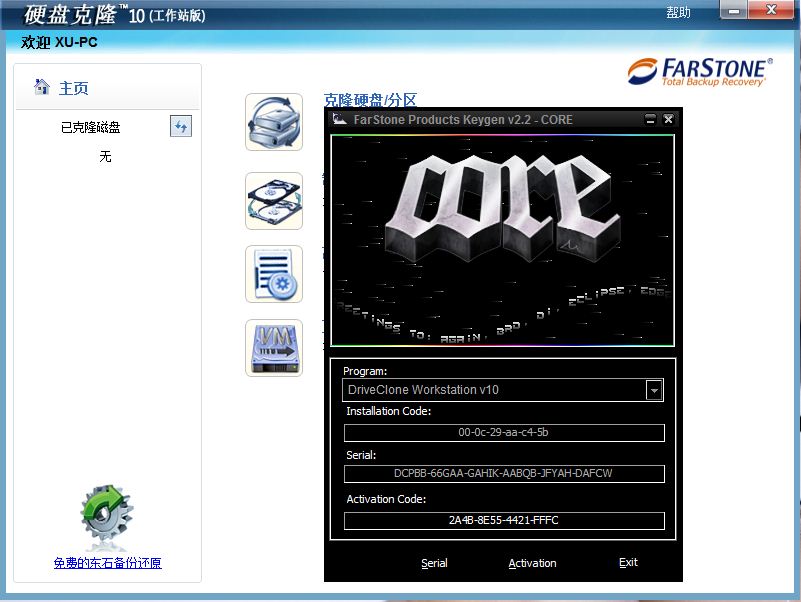This screenshot has height=602, width=801.
Task: Click the clone disk/partition icon
Action: click(x=274, y=122)
